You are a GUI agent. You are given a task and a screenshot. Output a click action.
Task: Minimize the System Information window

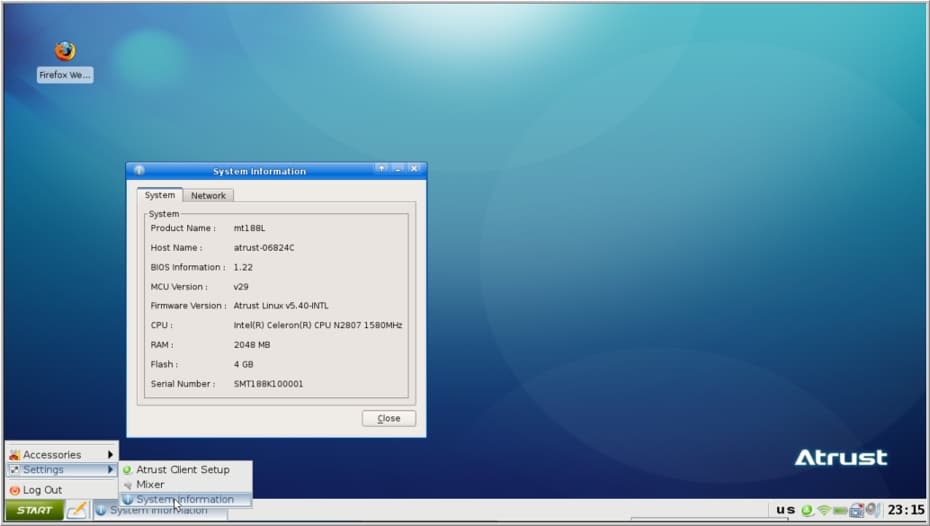pyautogui.click(x=398, y=169)
